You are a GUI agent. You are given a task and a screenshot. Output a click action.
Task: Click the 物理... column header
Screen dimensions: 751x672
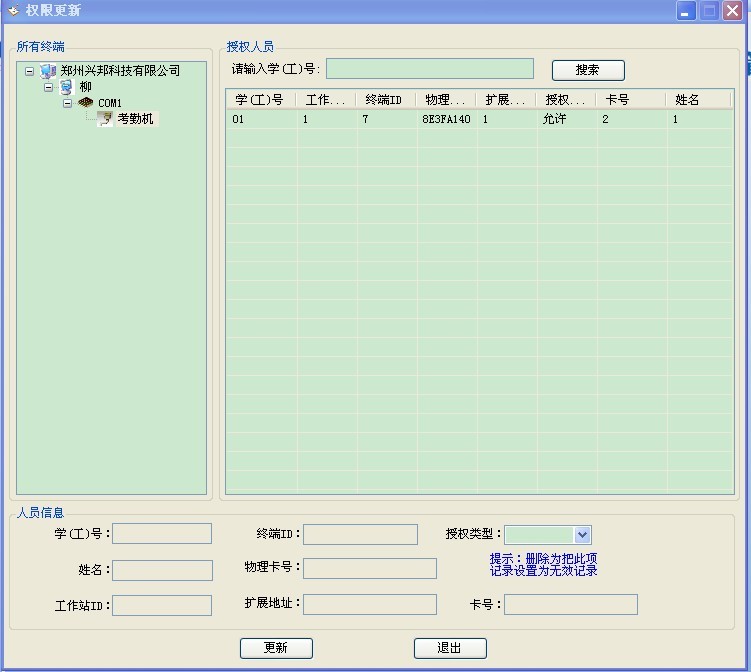446,100
